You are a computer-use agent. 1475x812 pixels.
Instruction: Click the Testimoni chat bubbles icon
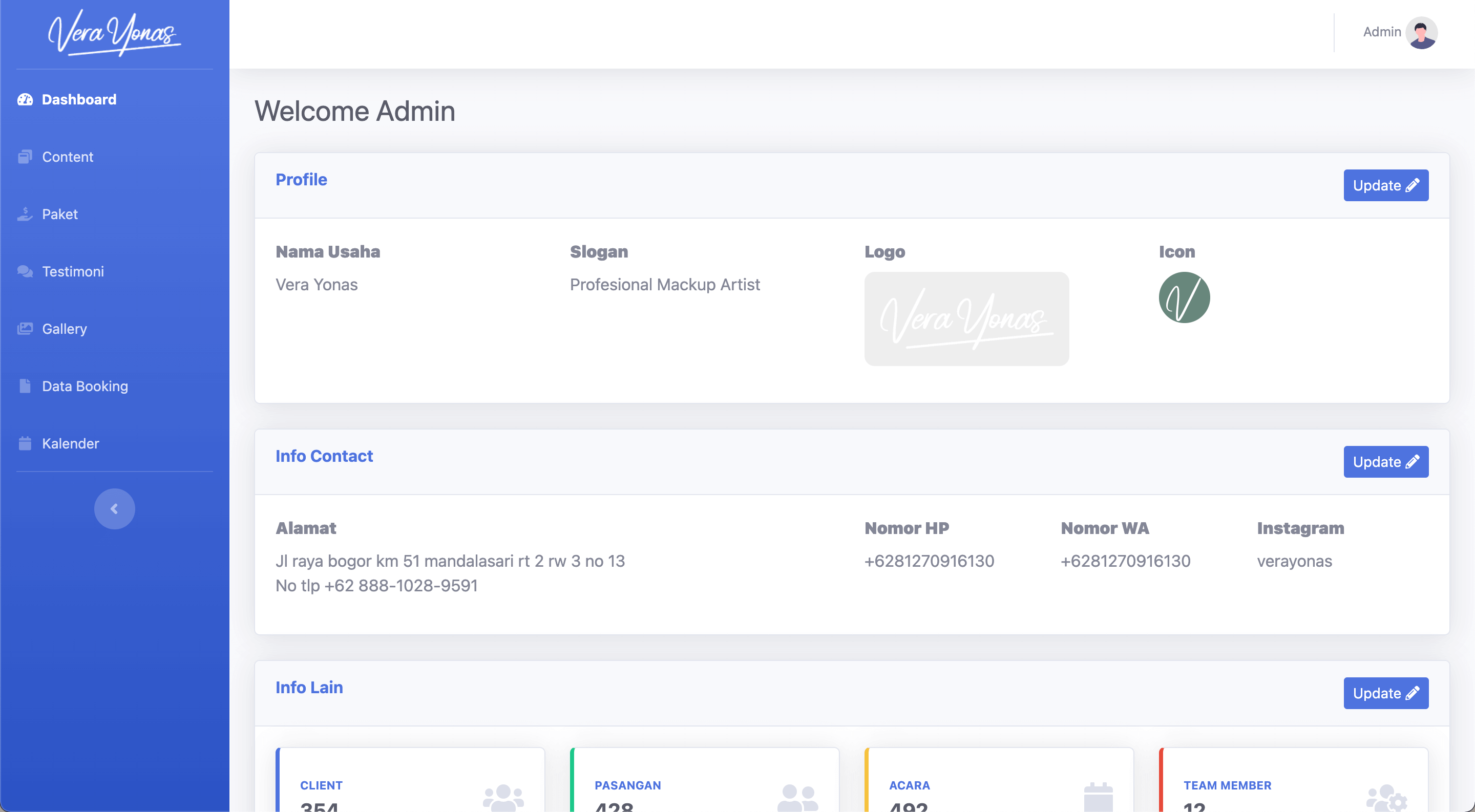tap(25, 271)
